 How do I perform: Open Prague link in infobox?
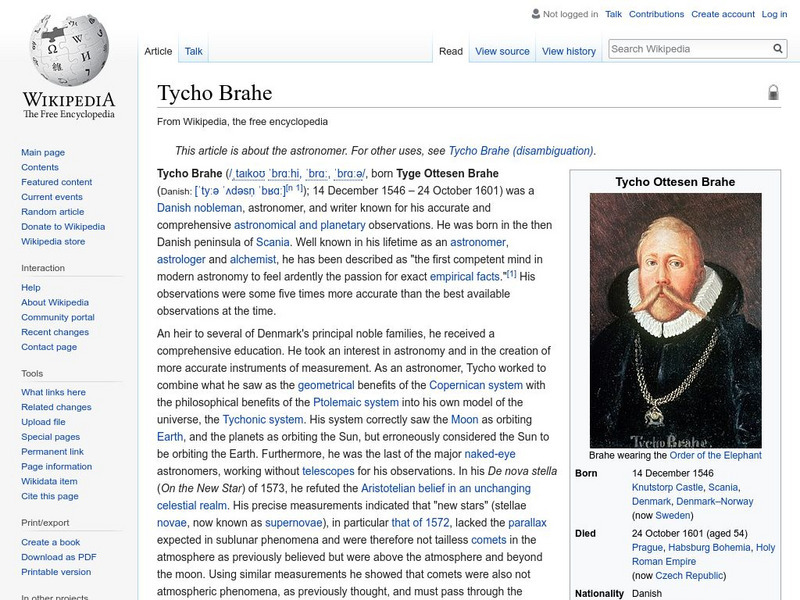pyautogui.click(x=647, y=547)
